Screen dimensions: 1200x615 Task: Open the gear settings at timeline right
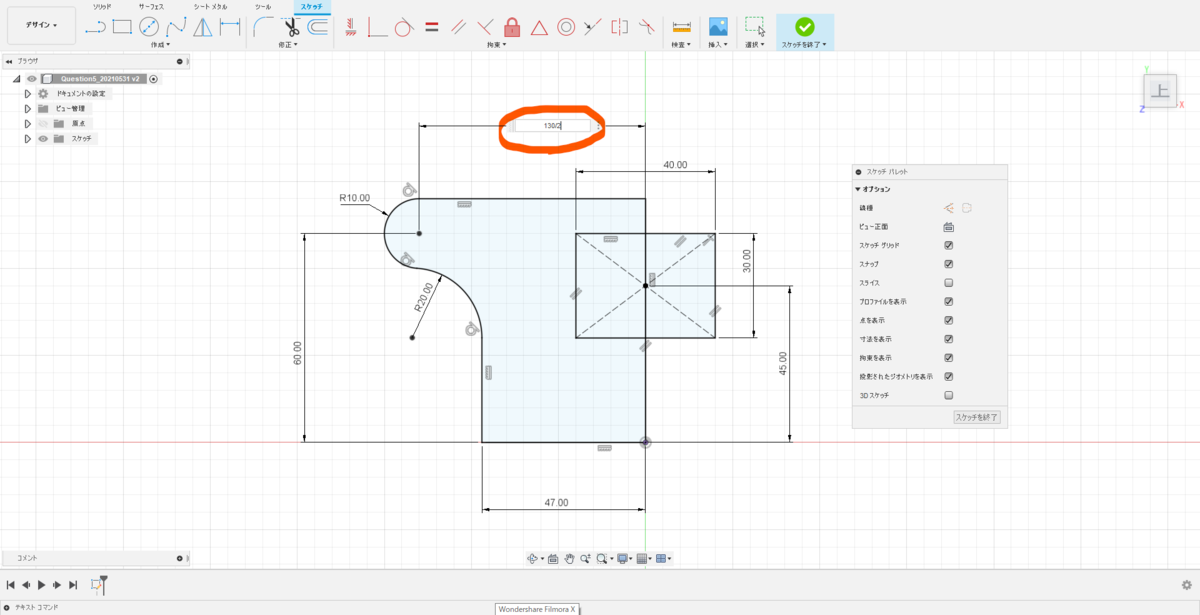[1187, 585]
